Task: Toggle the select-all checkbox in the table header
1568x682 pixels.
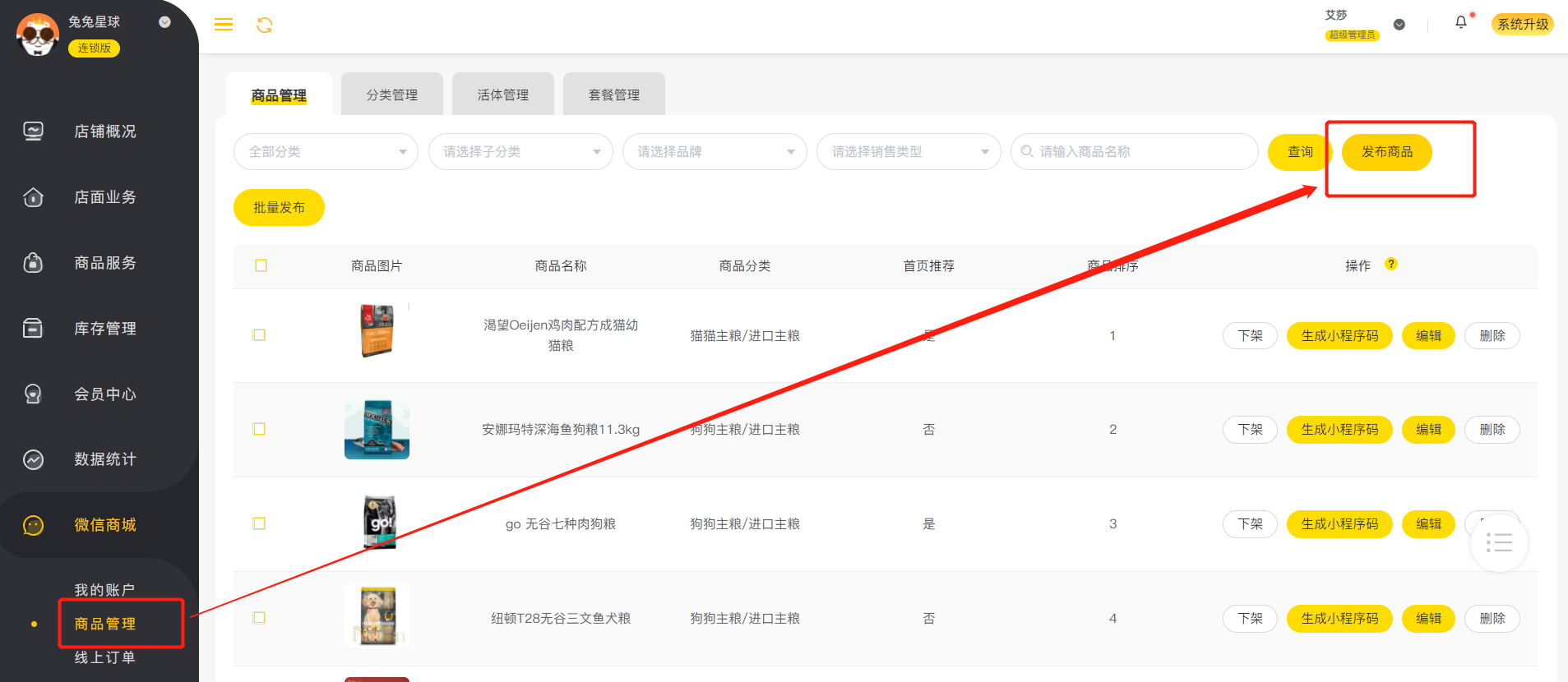Action: point(261,265)
